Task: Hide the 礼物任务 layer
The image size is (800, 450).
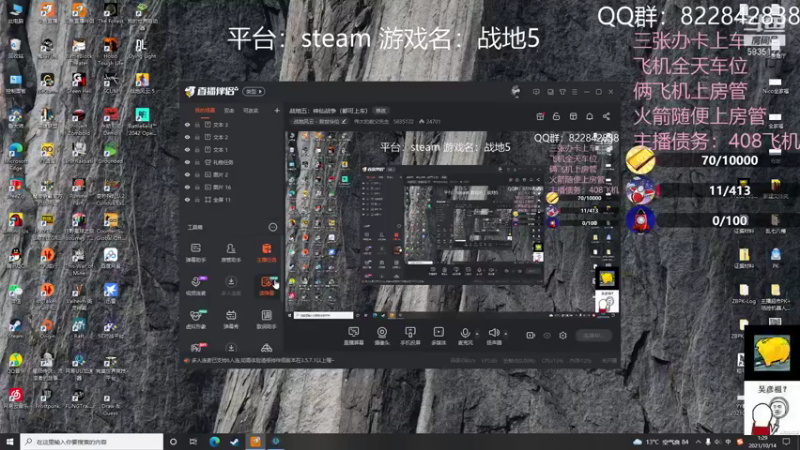Action: click(187, 162)
